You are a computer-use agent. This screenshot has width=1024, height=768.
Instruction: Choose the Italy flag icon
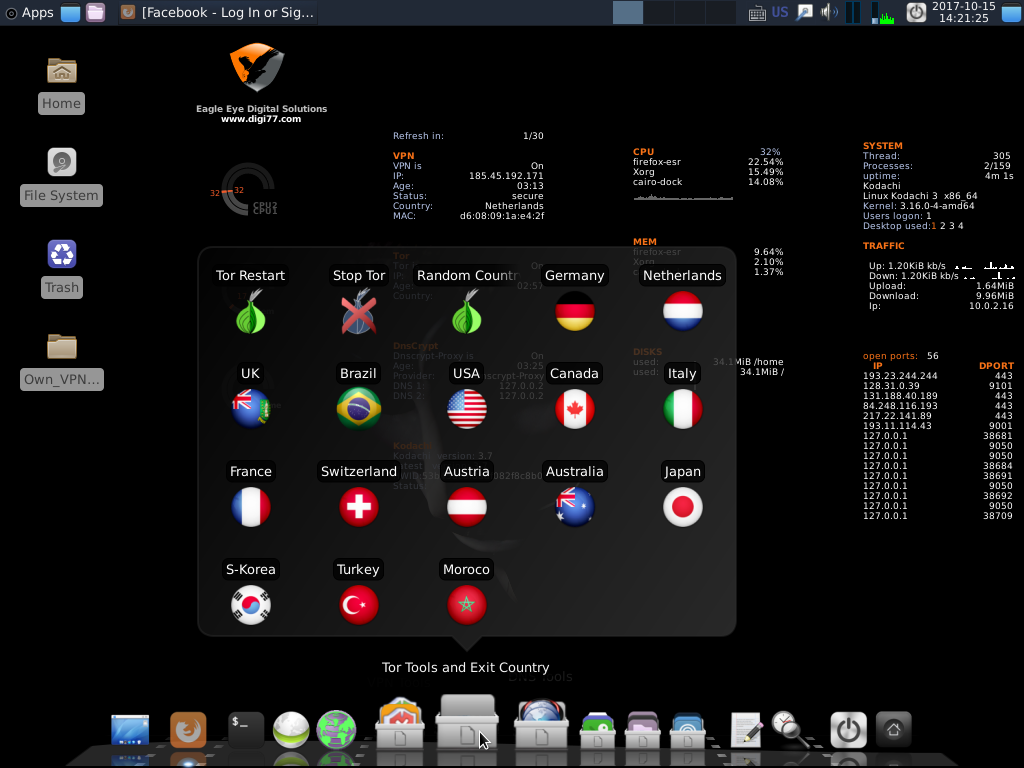pos(682,409)
